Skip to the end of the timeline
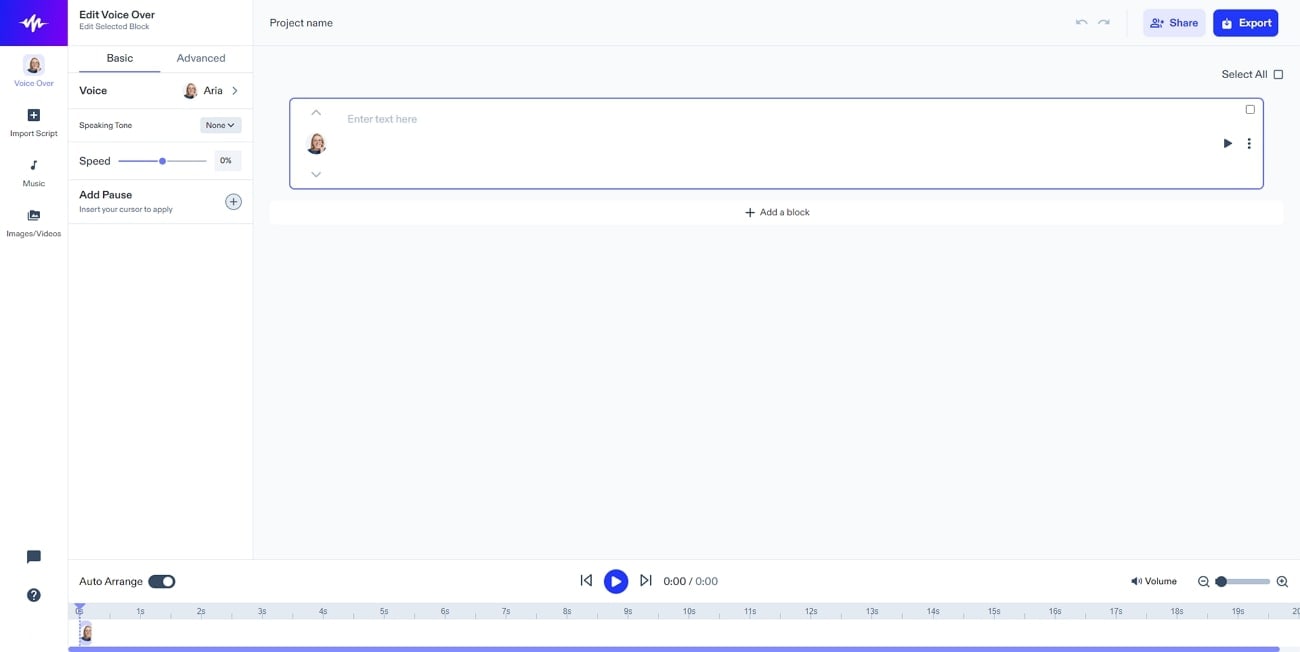Viewport: 1300px width, 652px height. point(646,580)
